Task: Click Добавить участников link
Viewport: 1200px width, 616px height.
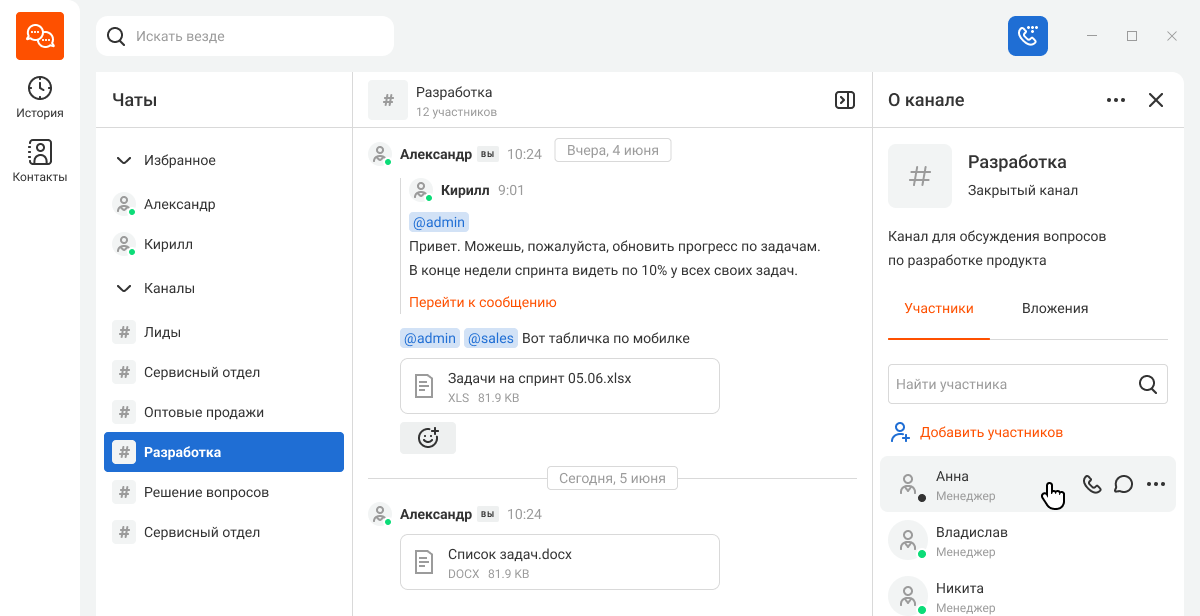Action: pos(991,432)
